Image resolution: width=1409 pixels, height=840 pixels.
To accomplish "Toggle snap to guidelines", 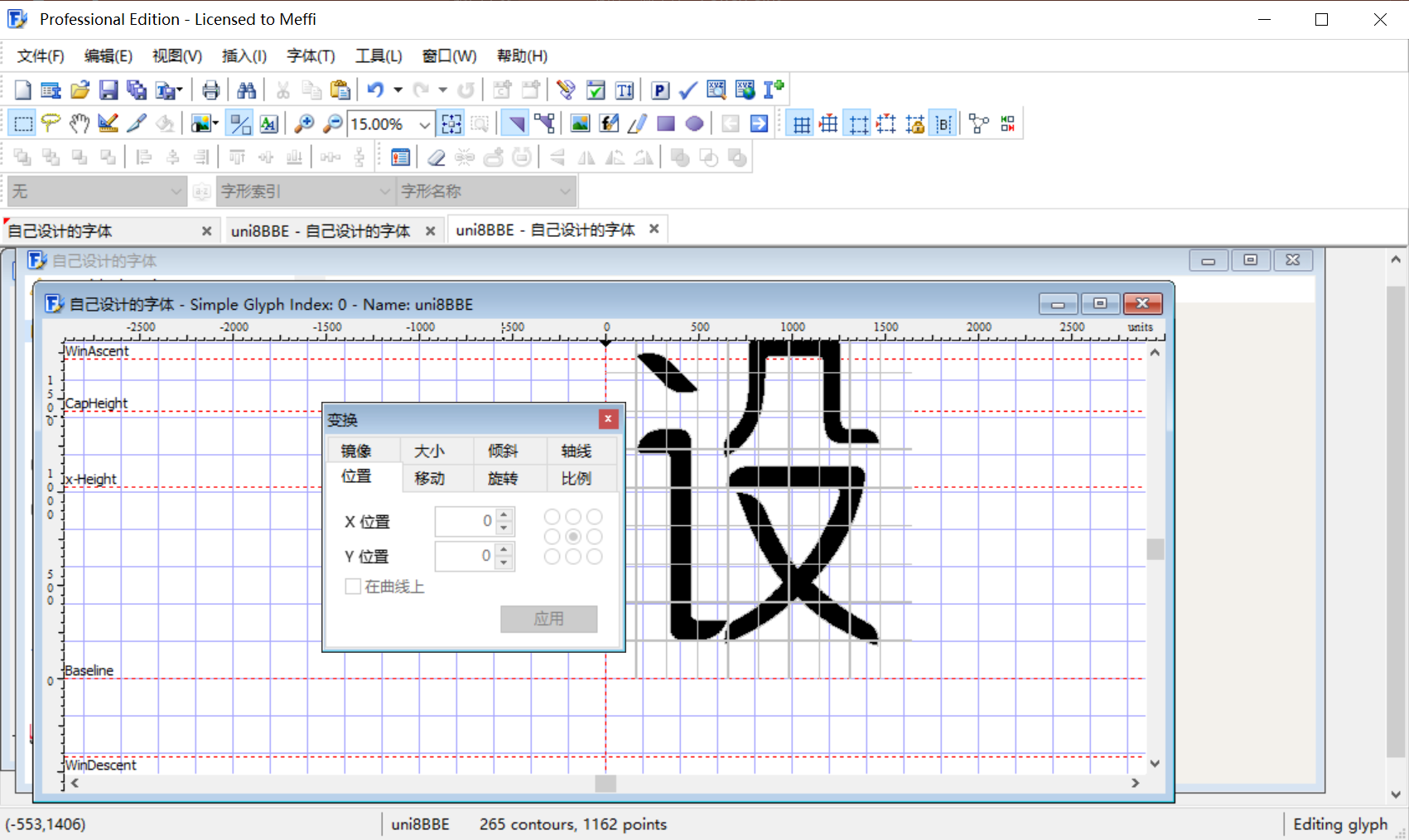I will pos(886,124).
